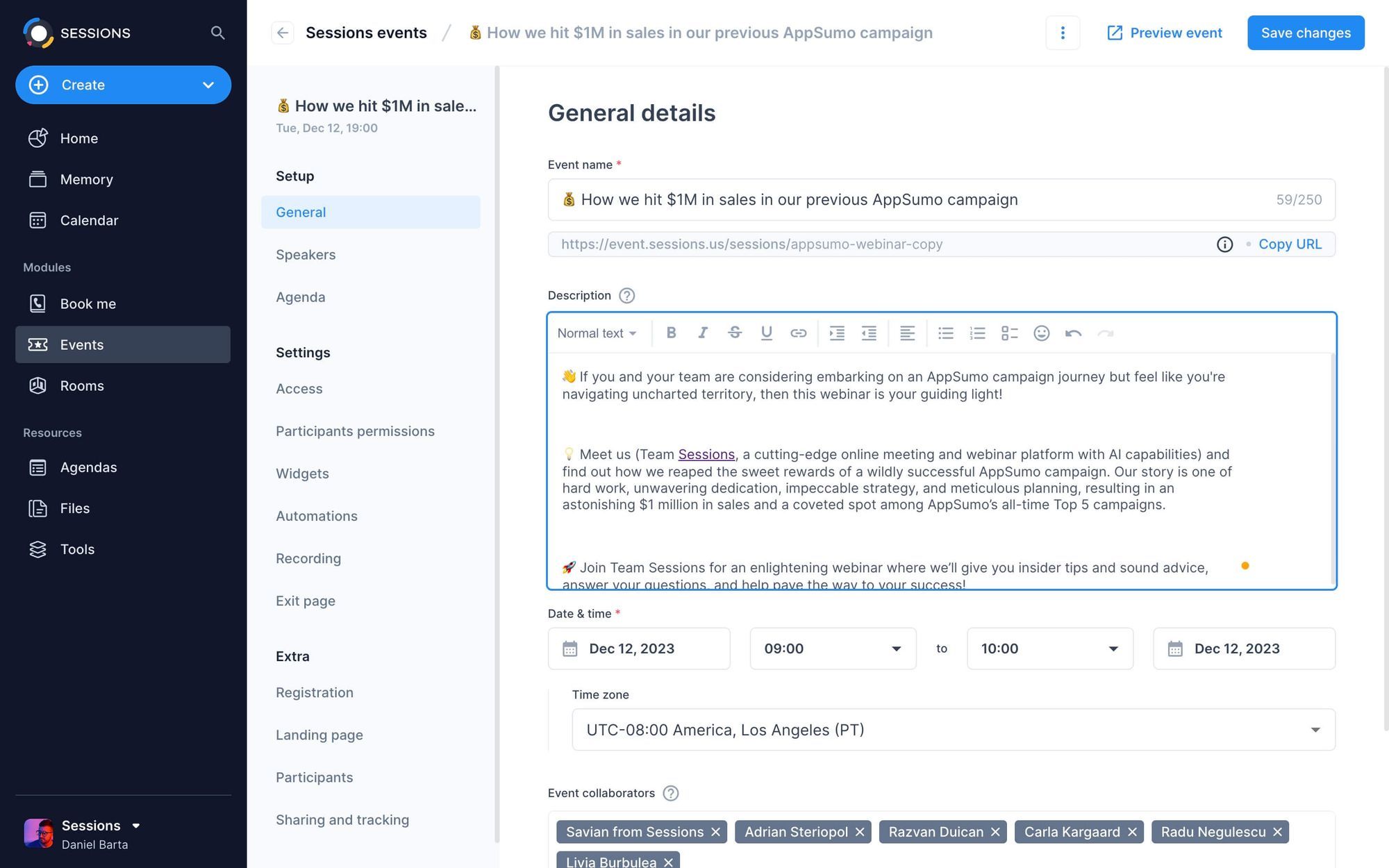Apply strikethrough formatting
Image resolution: width=1389 pixels, height=868 pixels.
click(x=735, y=333)
